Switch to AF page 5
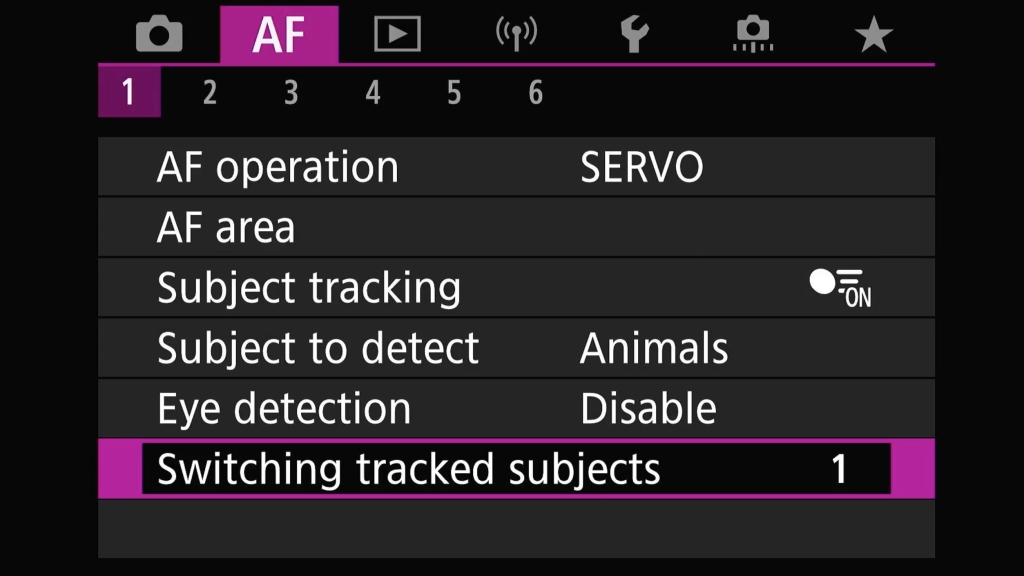Screen dimensions: 1024x576 click(x=454, y=92)
